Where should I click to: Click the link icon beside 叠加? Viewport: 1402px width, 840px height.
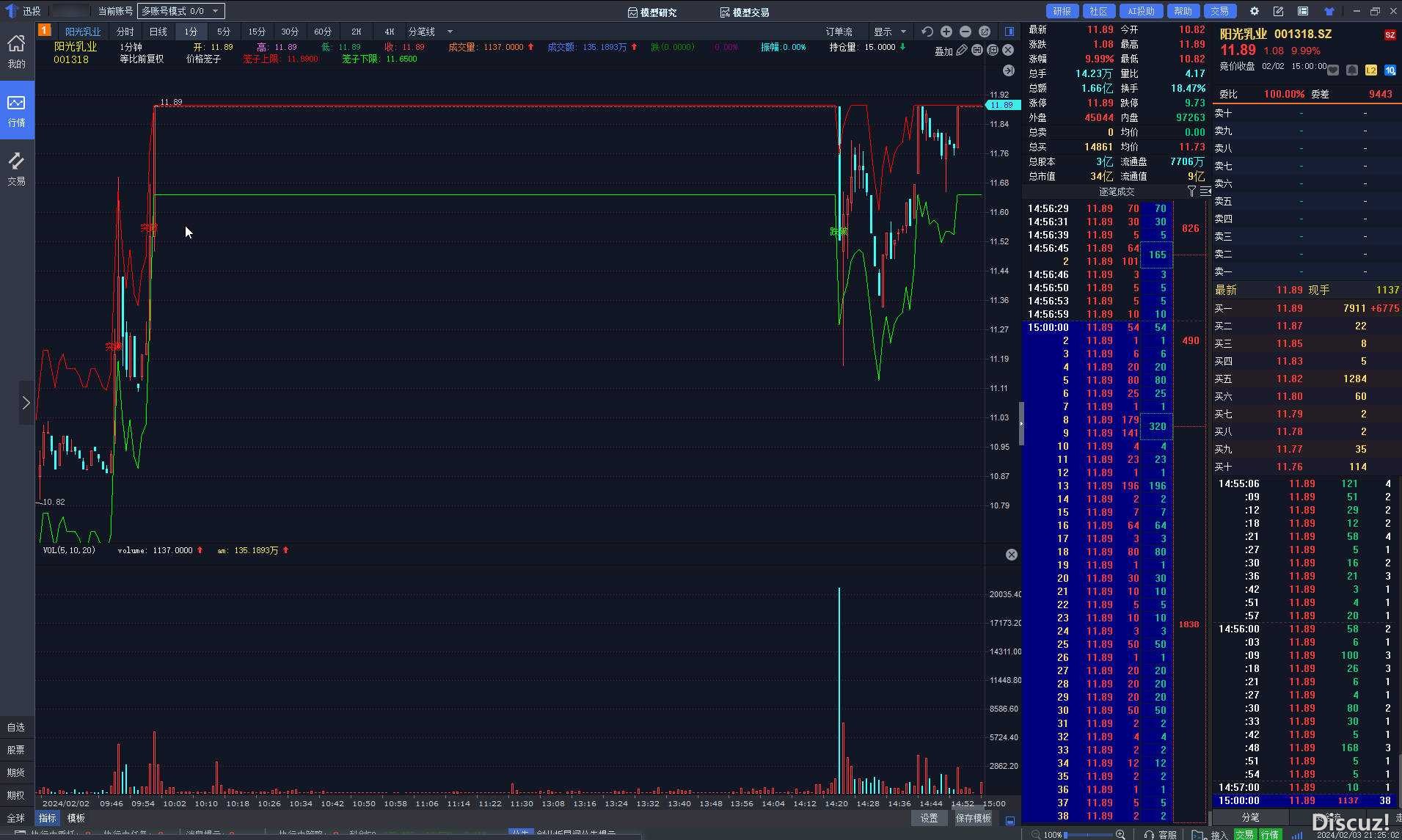pos(976,50)
